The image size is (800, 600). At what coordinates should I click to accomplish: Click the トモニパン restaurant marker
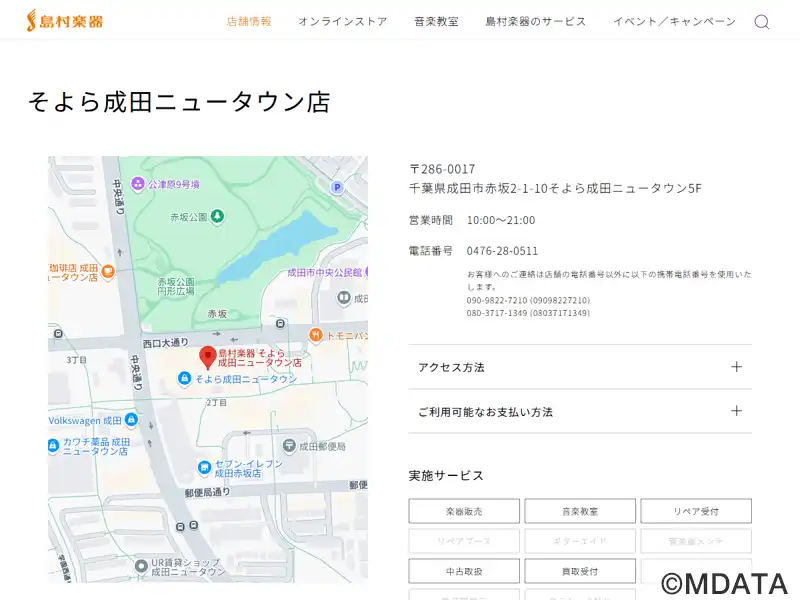(x=316, y=335)
